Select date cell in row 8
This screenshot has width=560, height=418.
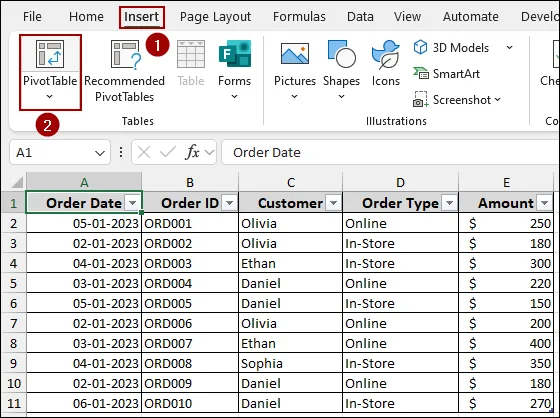(x=84, y=343)
